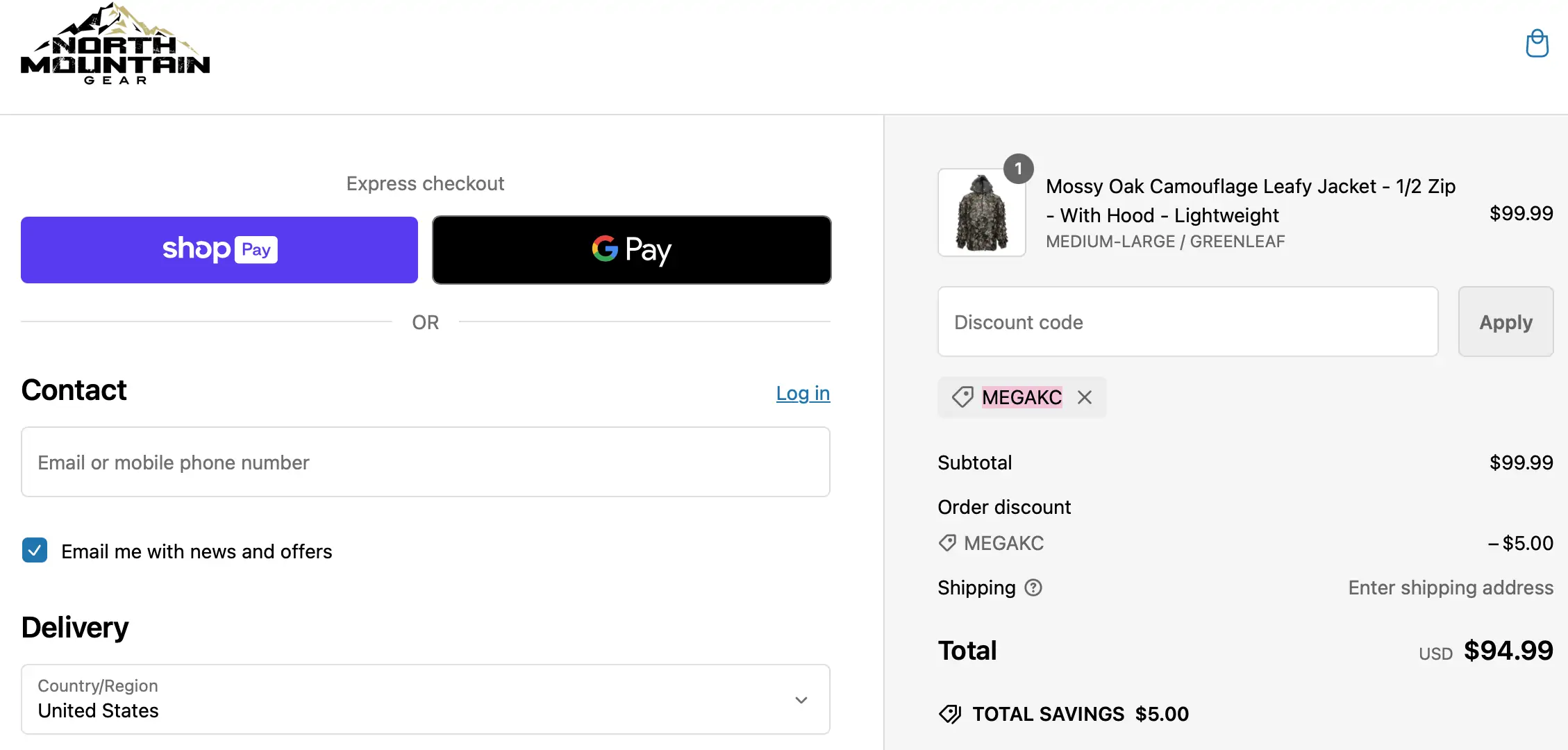Click the order discount MEGAKC tag icon

point(947,543)
